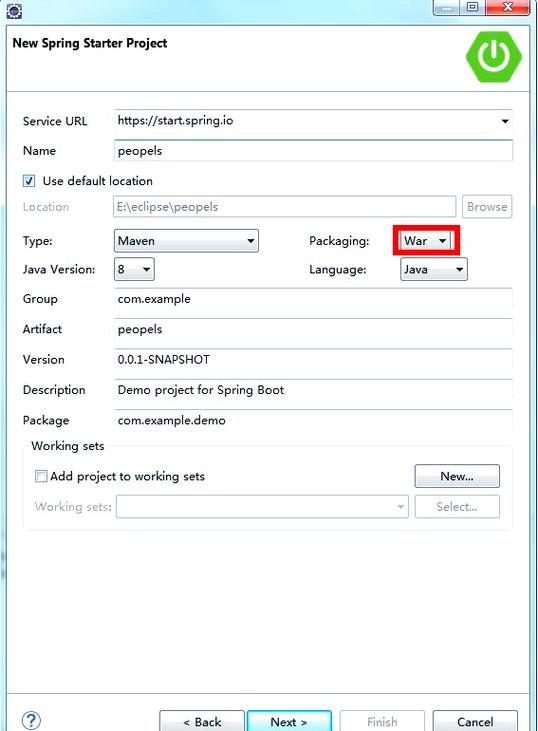Click the help question mark icon
Viewport: 538px width, 731px height.
coord(31,720)
